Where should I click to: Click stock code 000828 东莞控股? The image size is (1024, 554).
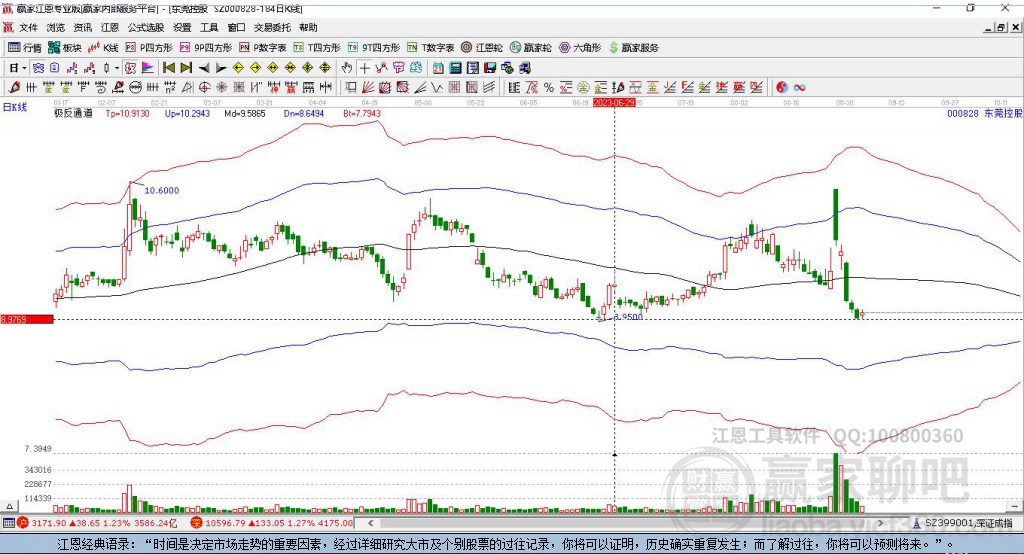(985, 113)
